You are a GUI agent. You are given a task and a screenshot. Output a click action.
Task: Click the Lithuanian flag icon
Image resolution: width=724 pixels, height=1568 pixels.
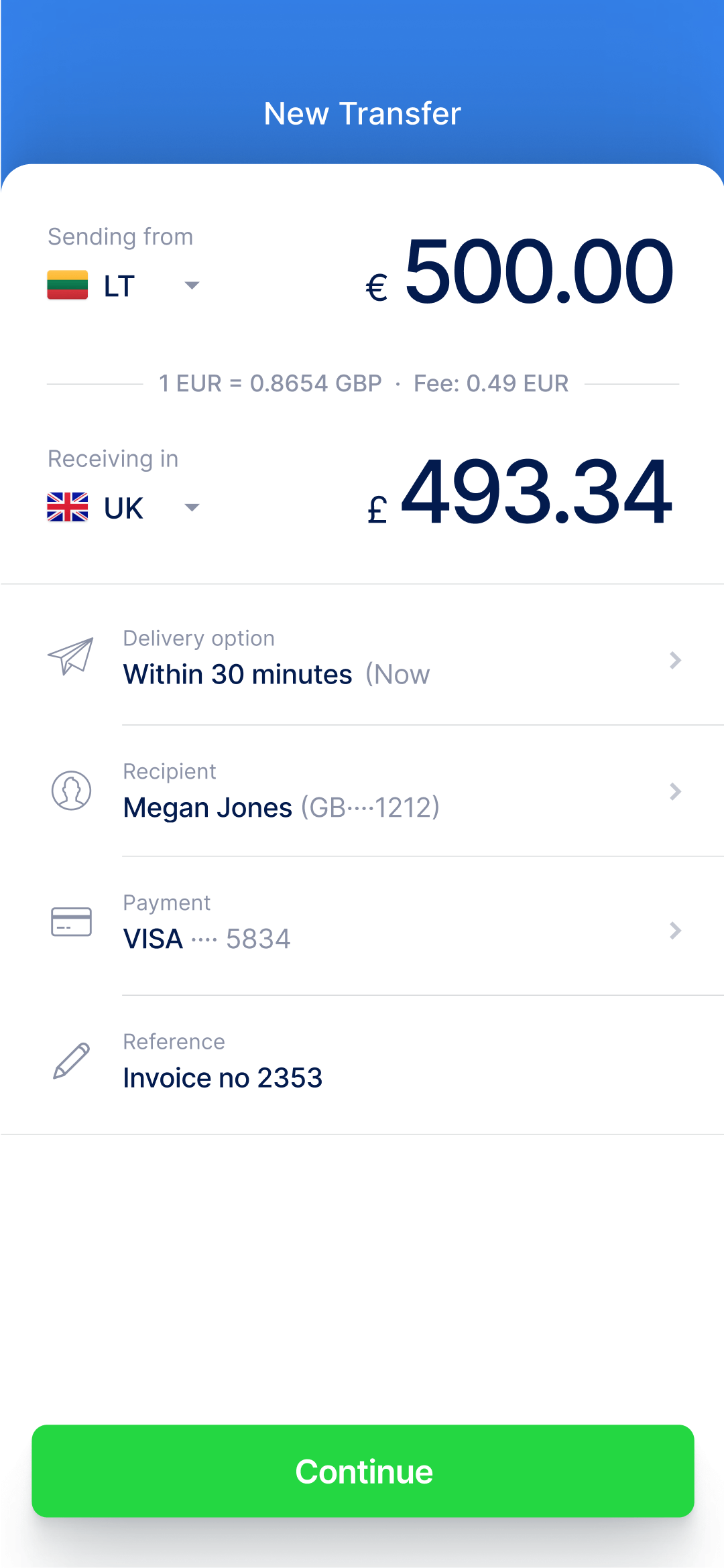click(67, 285)
